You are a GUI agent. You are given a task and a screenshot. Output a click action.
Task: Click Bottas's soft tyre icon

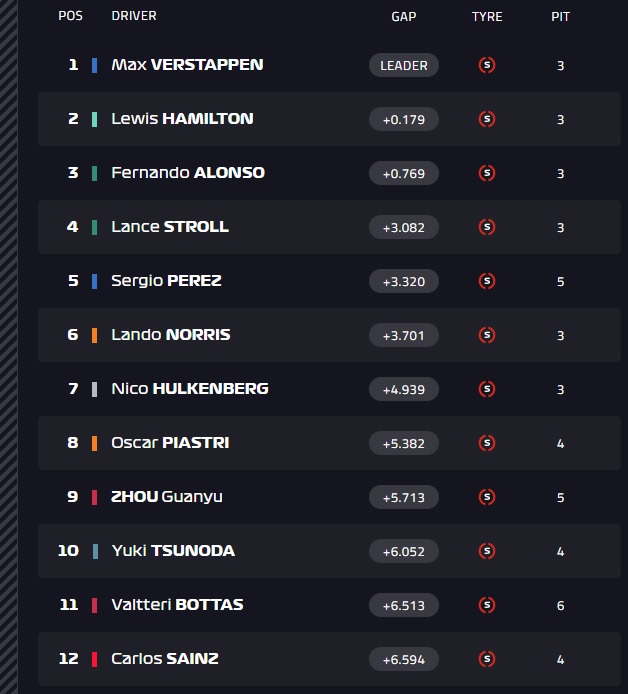487,605
